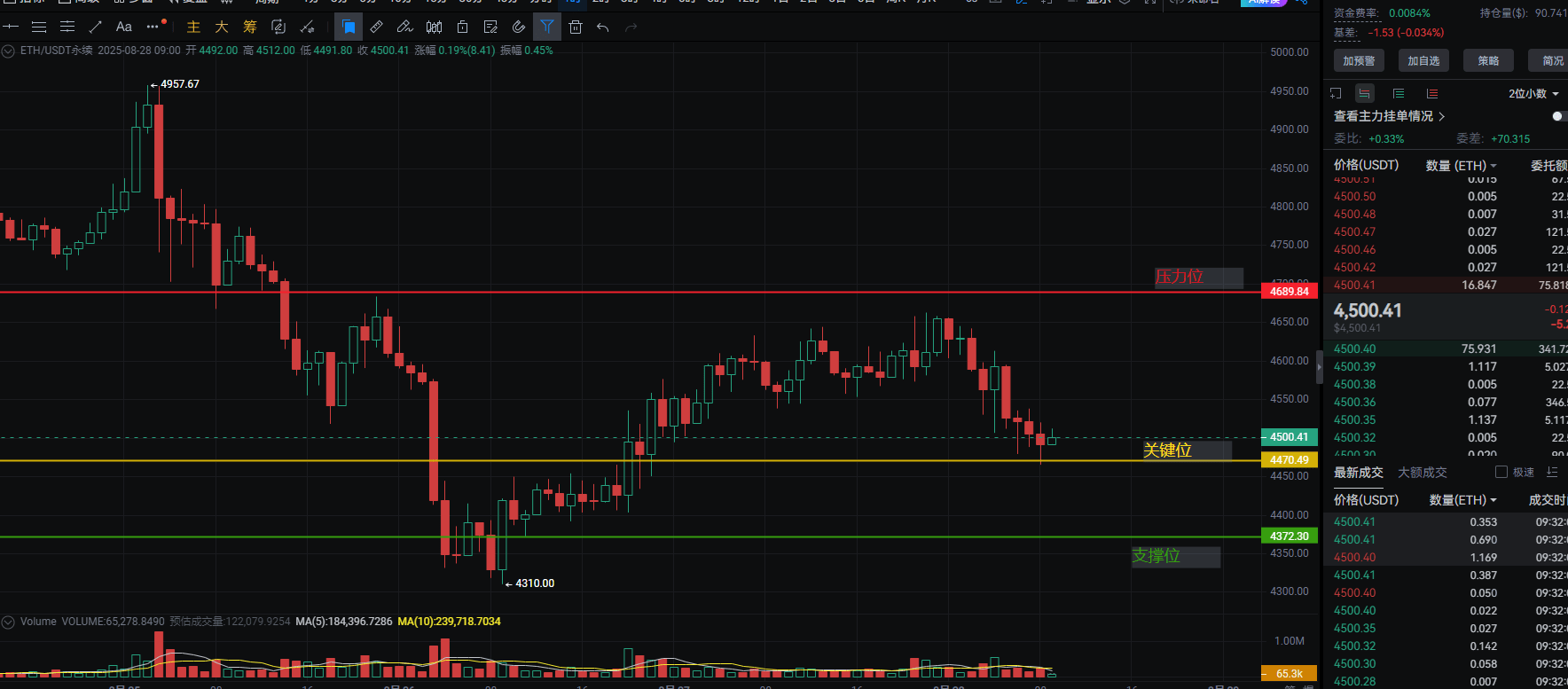This screenshot has width=1568, height=689.
Task: Click the magnet snap icon
Action: [x=519, y=27]
